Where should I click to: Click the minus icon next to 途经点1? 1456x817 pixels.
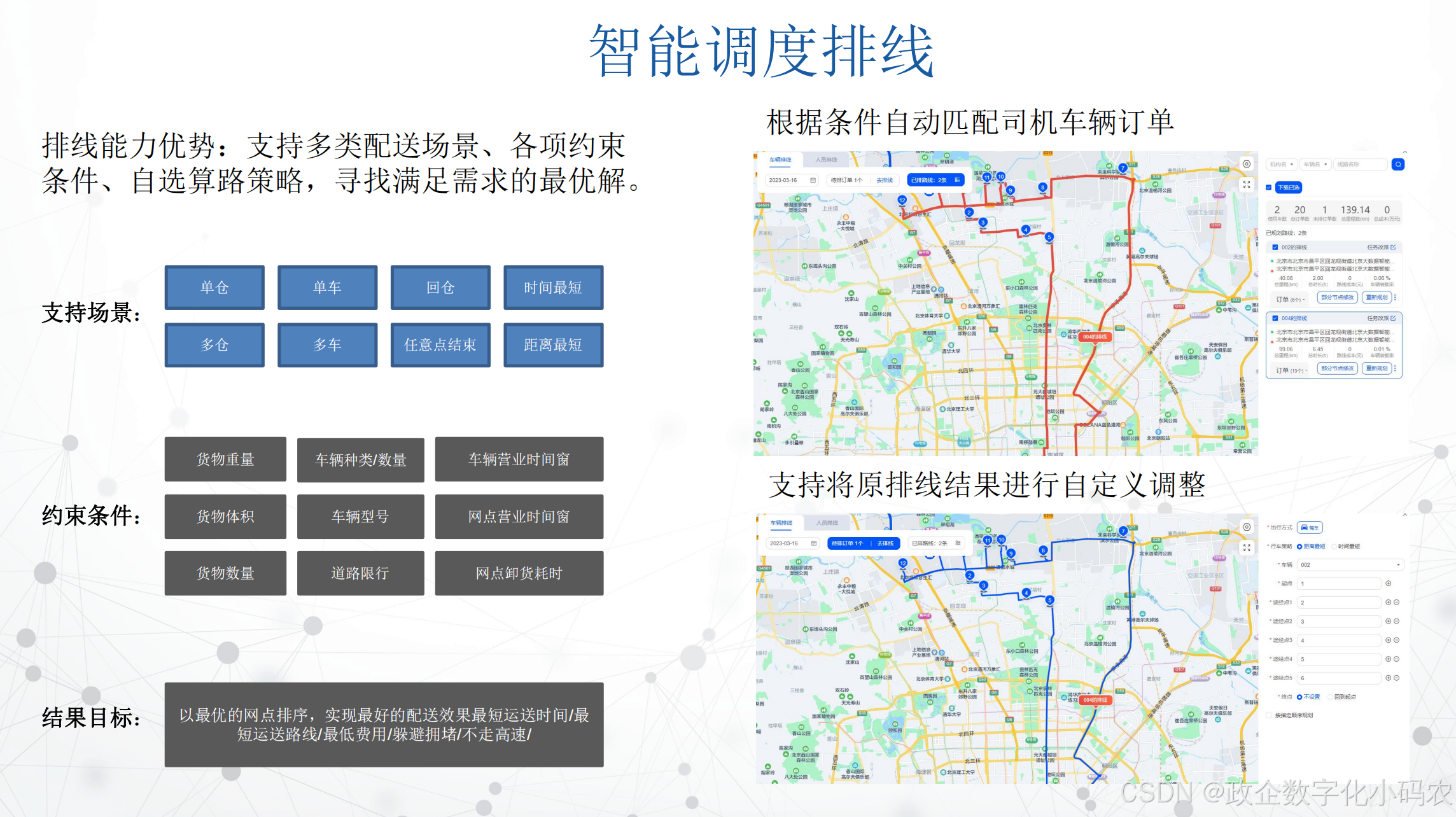(1397, 602)
